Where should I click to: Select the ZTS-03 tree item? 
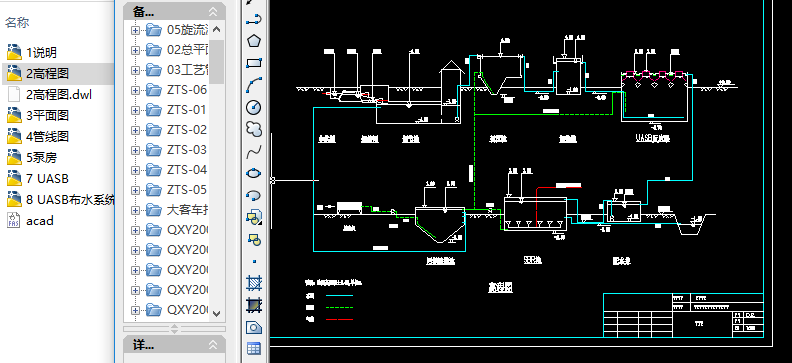pyautogui.click(x=187, y=150)
